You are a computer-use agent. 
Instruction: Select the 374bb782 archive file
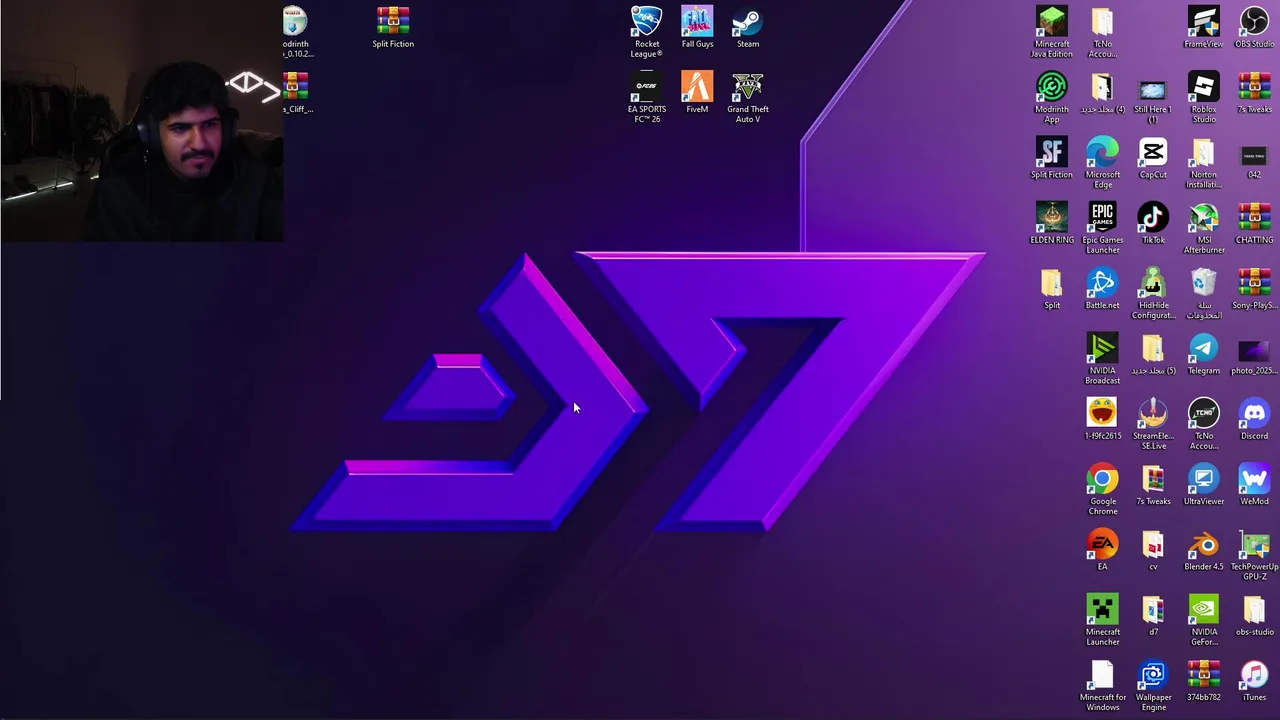click(x=1203, y=680)
